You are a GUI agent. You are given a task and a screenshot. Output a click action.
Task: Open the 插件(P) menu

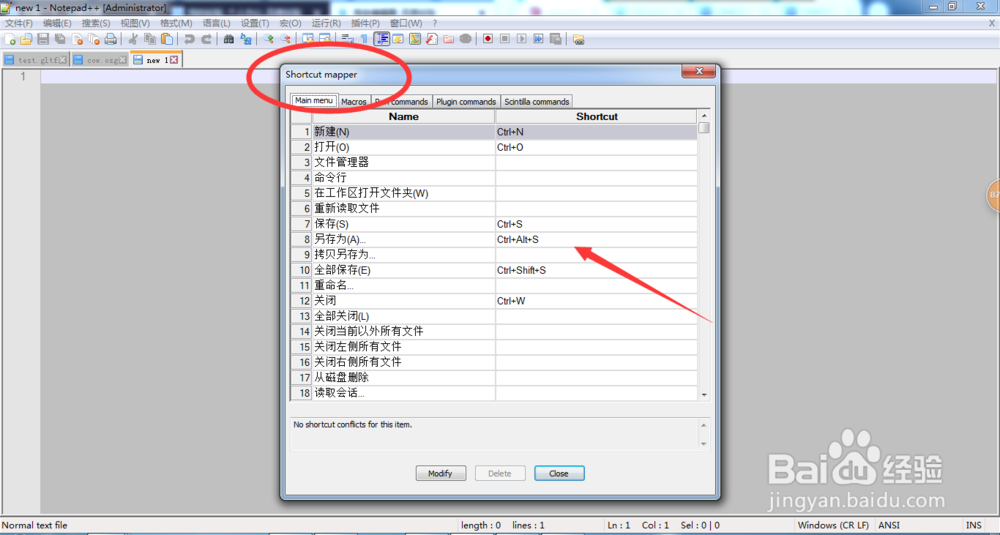click(367, 23)
